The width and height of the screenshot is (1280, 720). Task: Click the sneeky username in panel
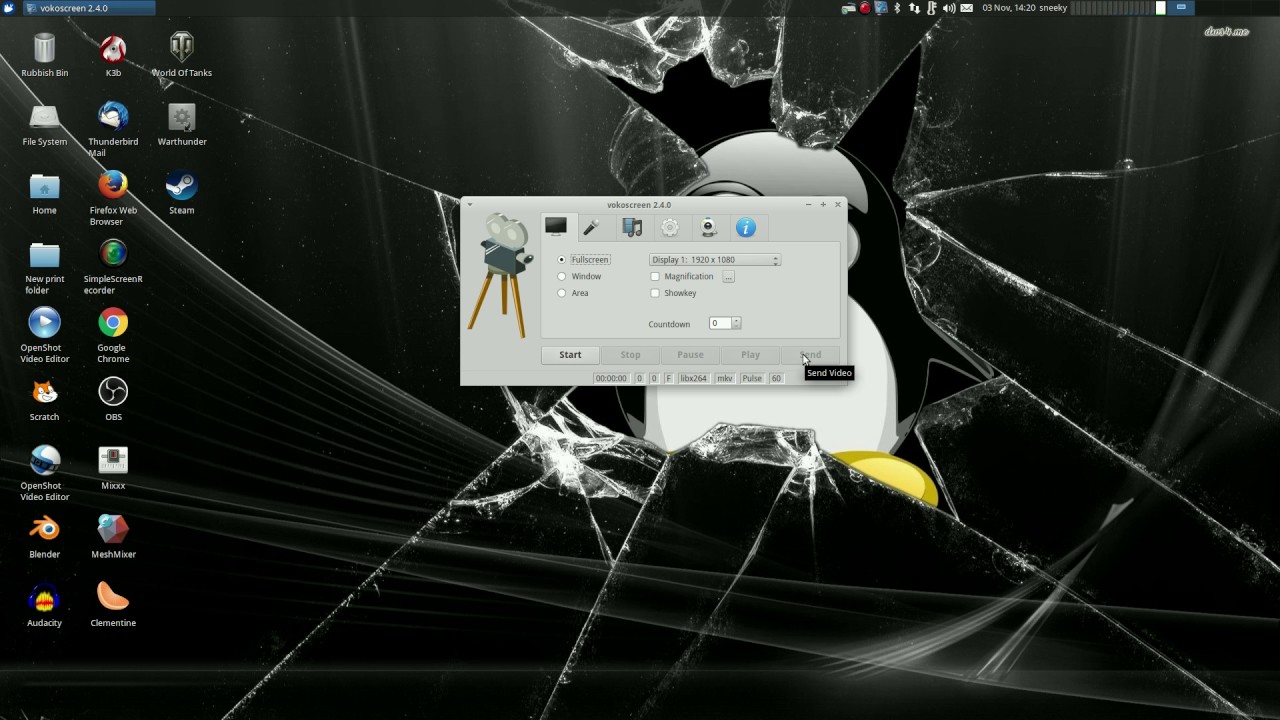point(1054,8)
